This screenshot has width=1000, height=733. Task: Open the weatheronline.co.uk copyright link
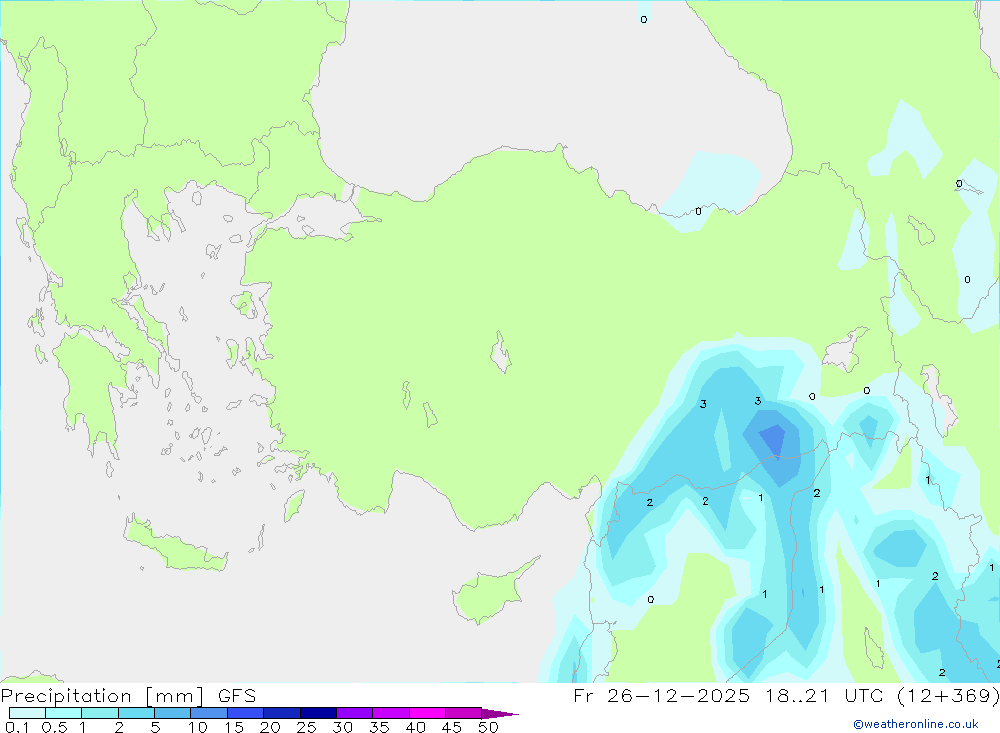[x=916, y=724]
